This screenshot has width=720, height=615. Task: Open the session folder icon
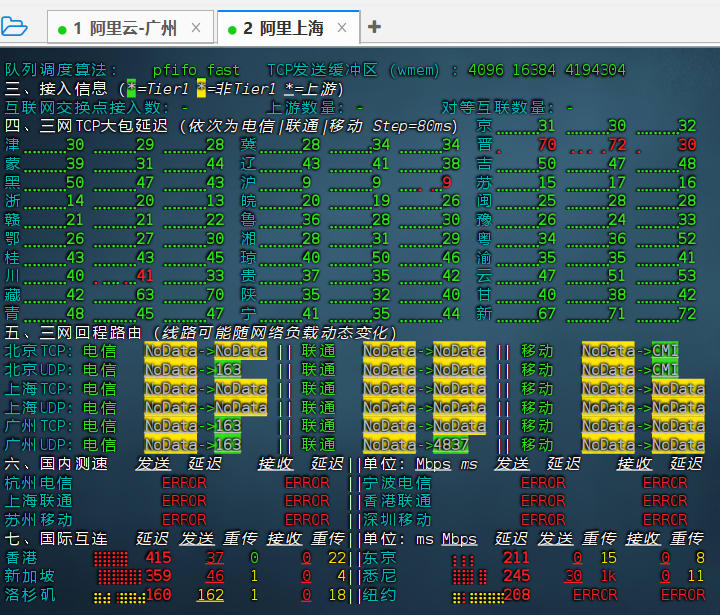[14, 27]
